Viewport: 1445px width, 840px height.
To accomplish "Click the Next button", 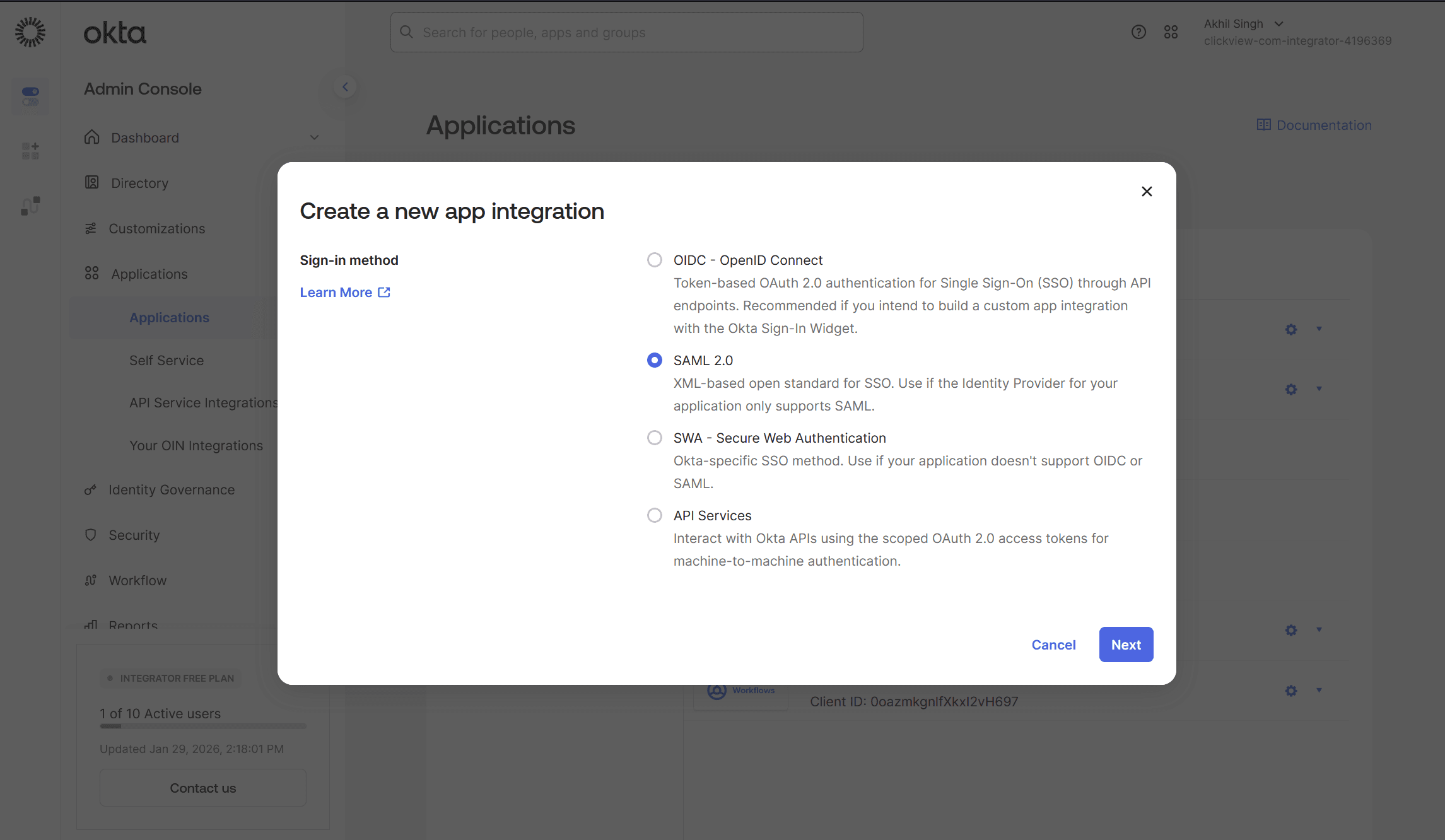I will pyautogui.click(x=1126, y=644).
